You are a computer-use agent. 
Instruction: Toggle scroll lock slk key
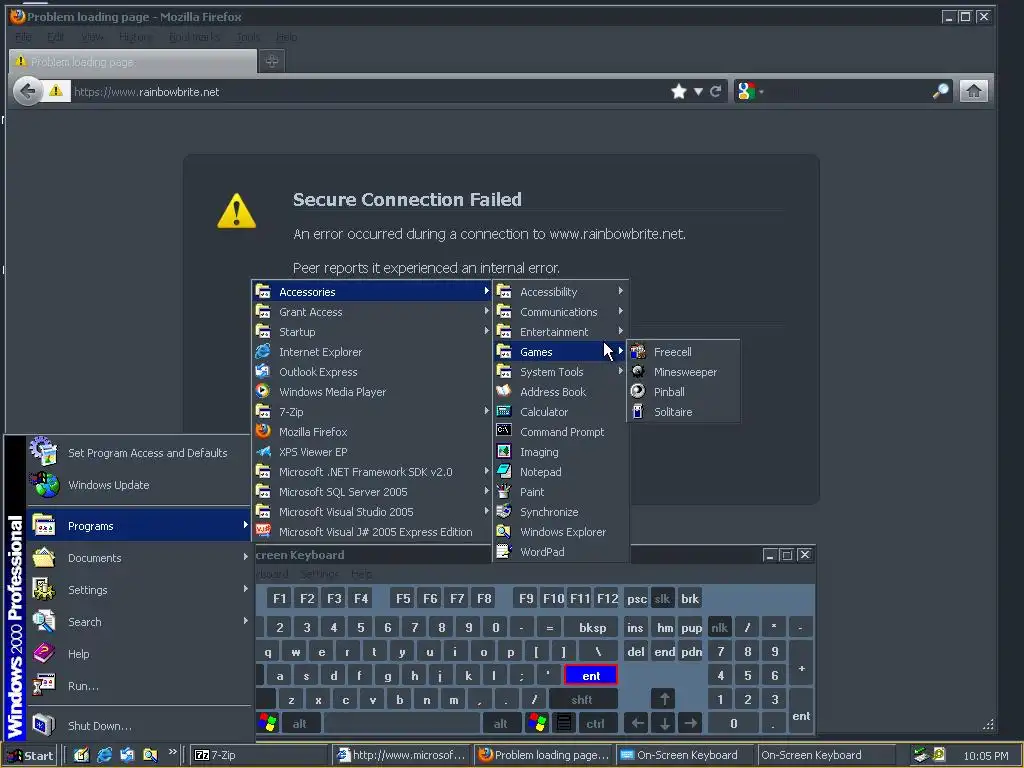point(662,599)
